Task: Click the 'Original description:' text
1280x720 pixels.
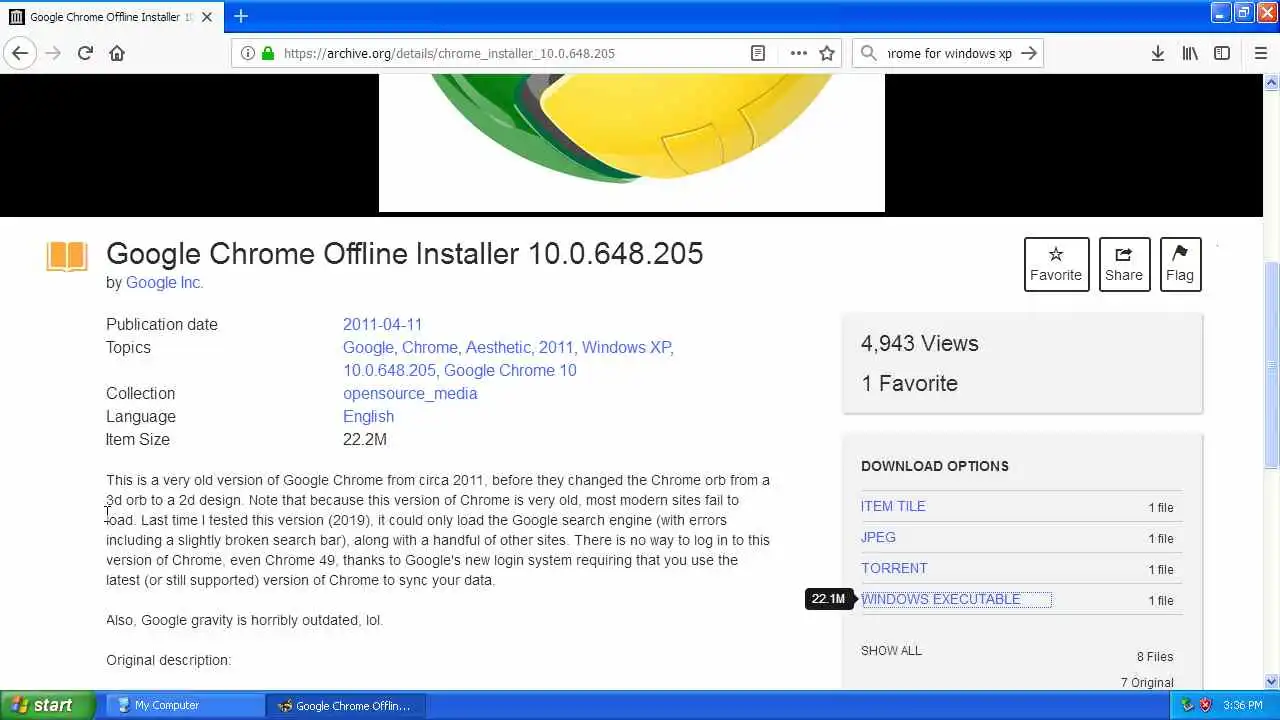Action: [x=169, y=660]
